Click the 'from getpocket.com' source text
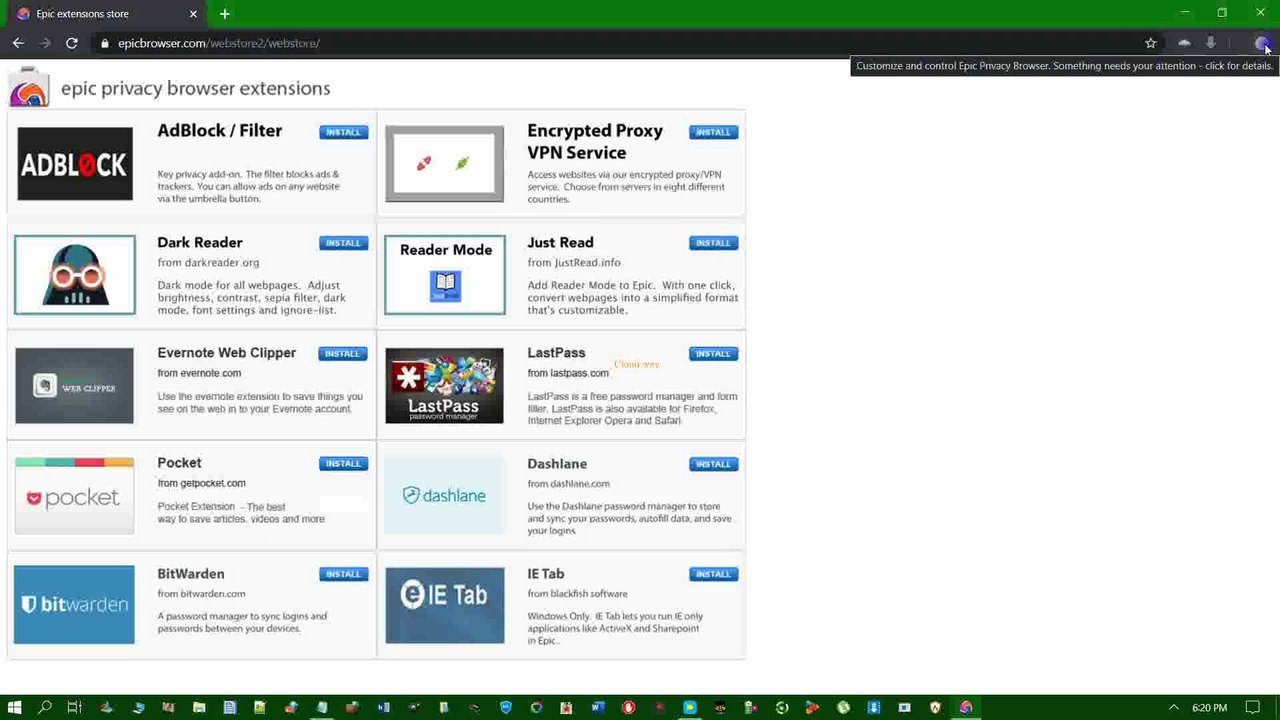 [201, 483]
